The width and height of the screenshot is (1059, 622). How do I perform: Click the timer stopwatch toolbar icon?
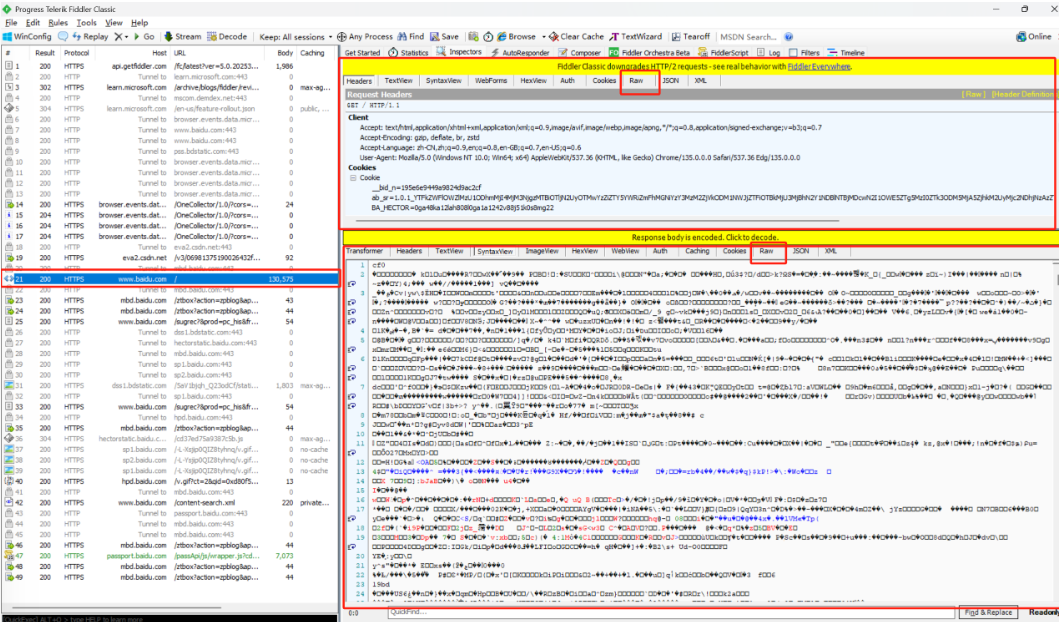(488, 36)
